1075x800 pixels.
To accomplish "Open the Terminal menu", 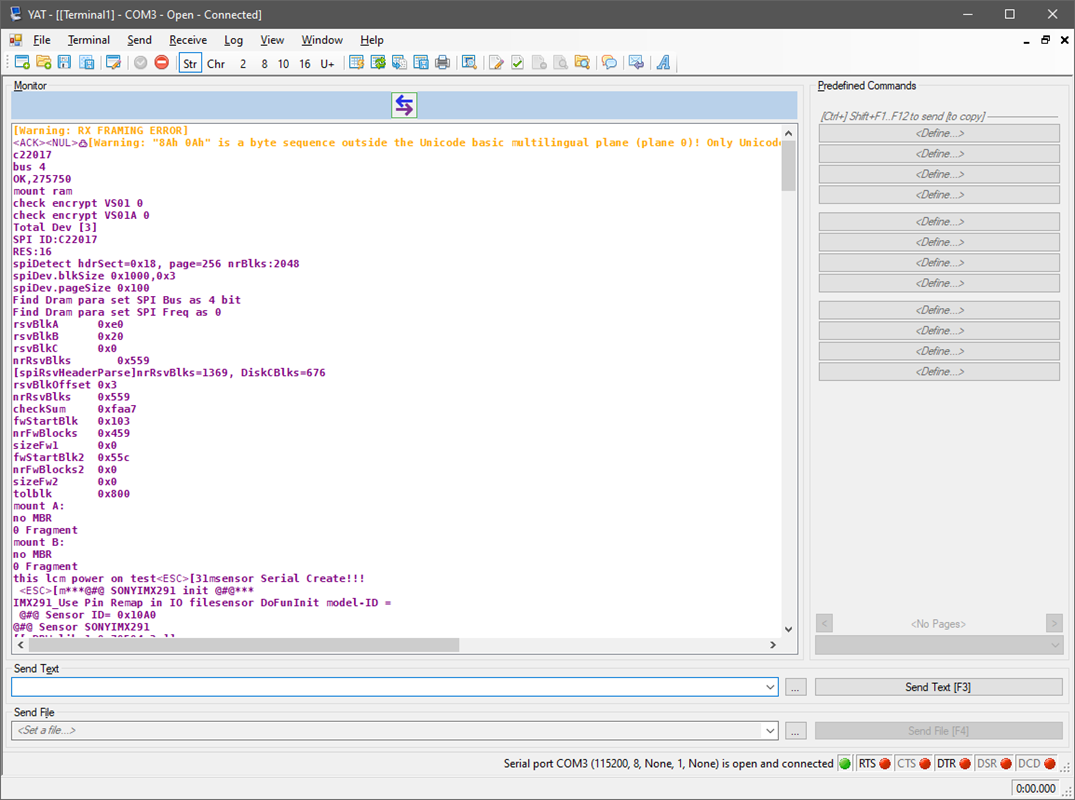I will [89, 40].
